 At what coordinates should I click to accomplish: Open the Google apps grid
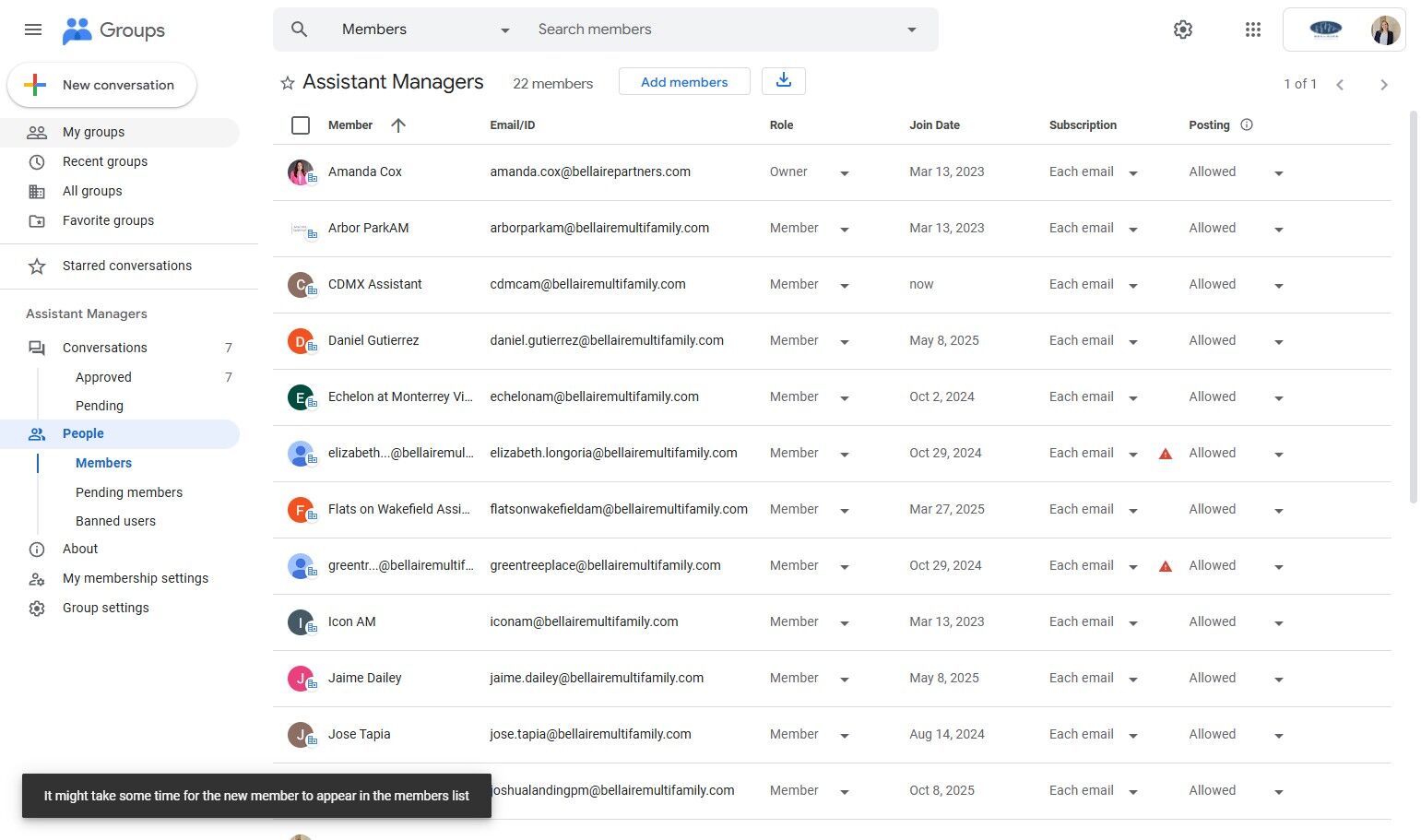tap(1252, 30)
